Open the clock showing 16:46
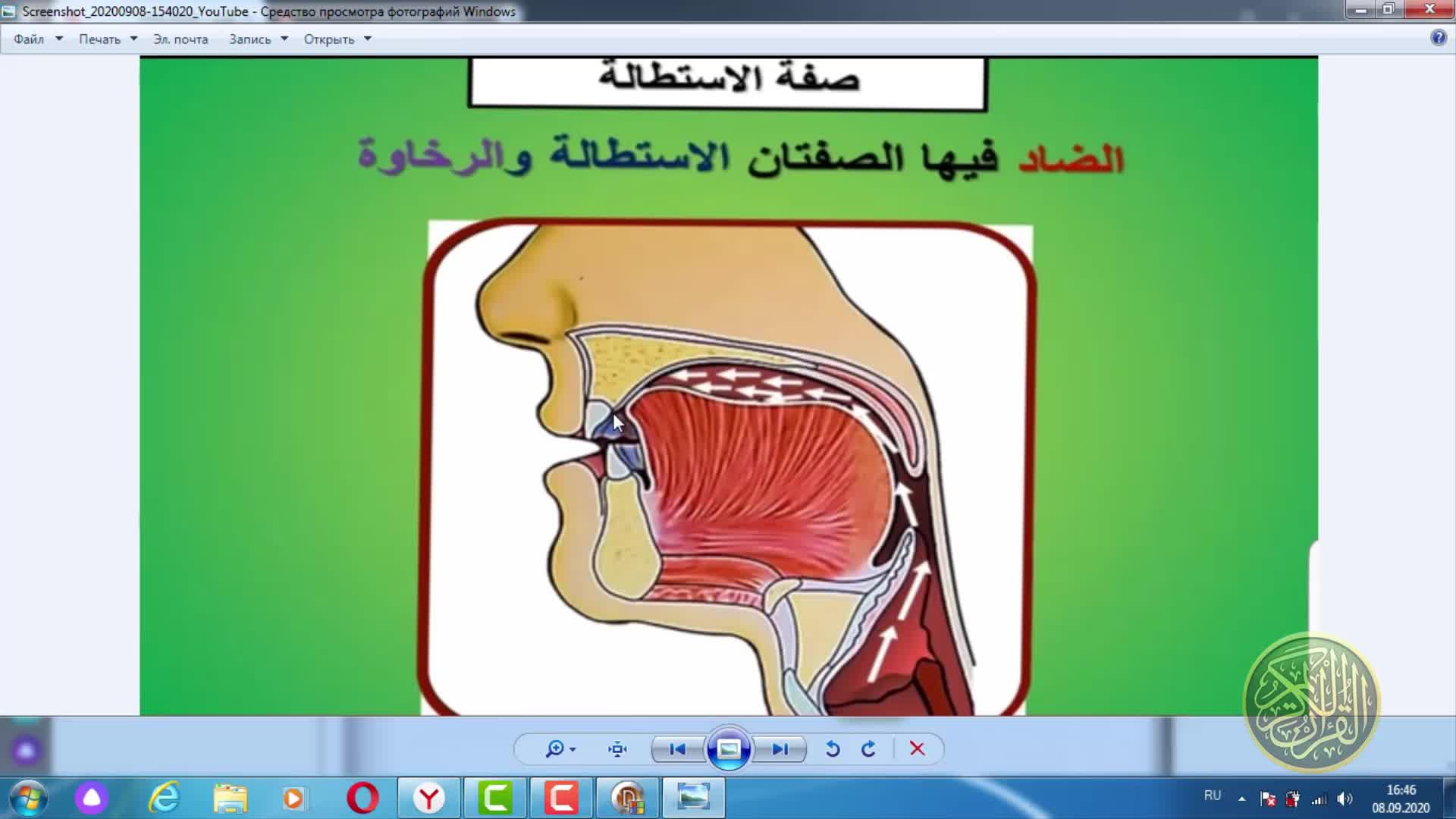 [1401, 799]
